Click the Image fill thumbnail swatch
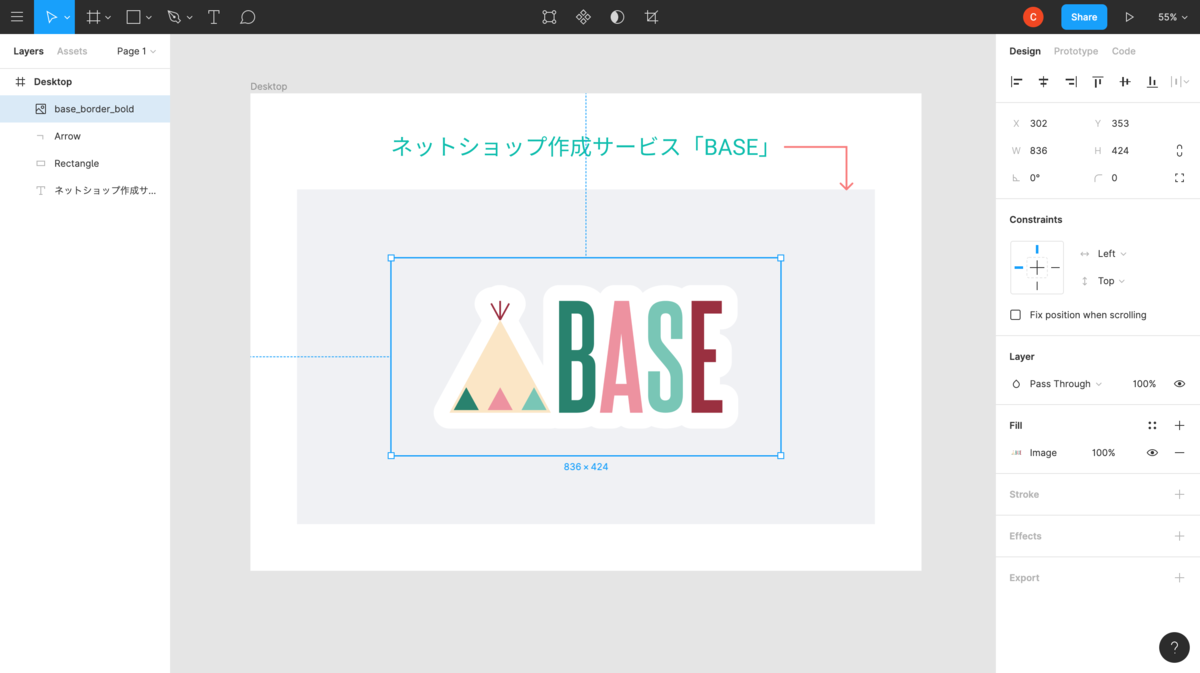This screenshot has width=1200, height=673. (1016, 453)
